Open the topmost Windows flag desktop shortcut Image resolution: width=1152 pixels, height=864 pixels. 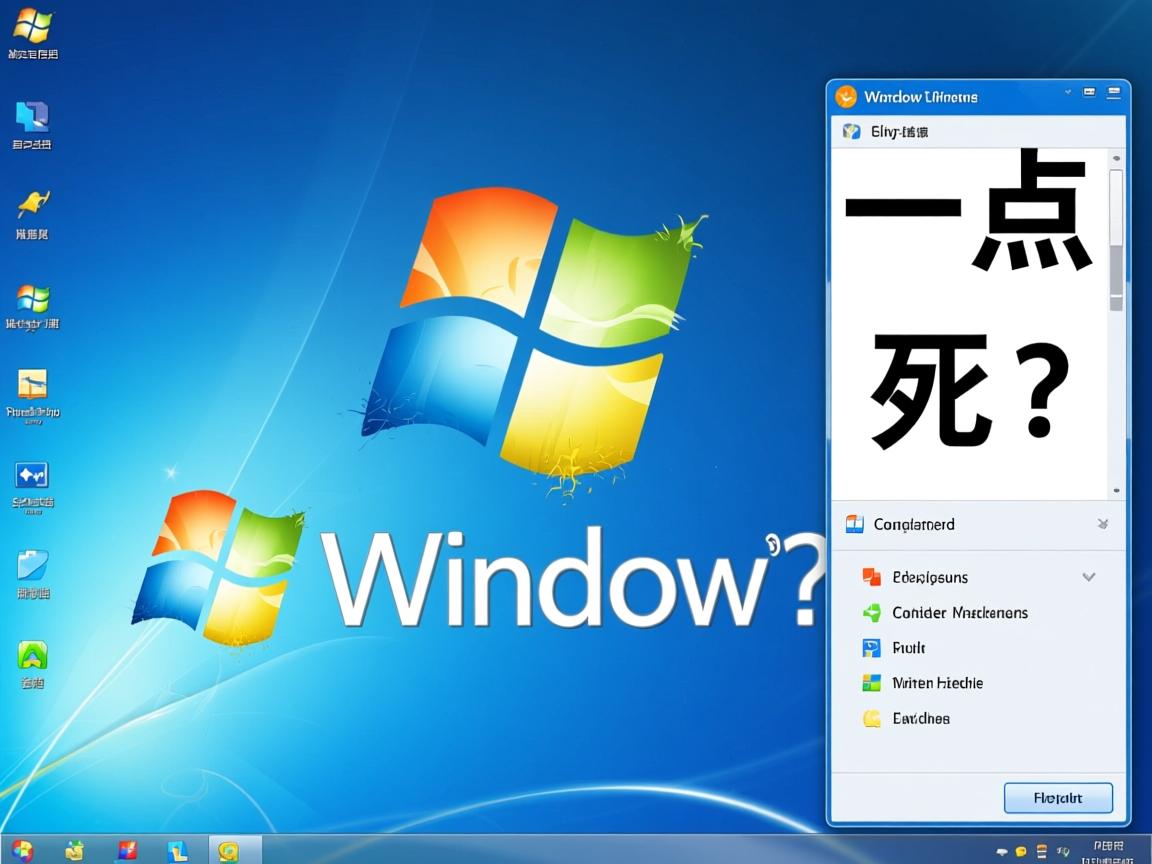point(33,25)
